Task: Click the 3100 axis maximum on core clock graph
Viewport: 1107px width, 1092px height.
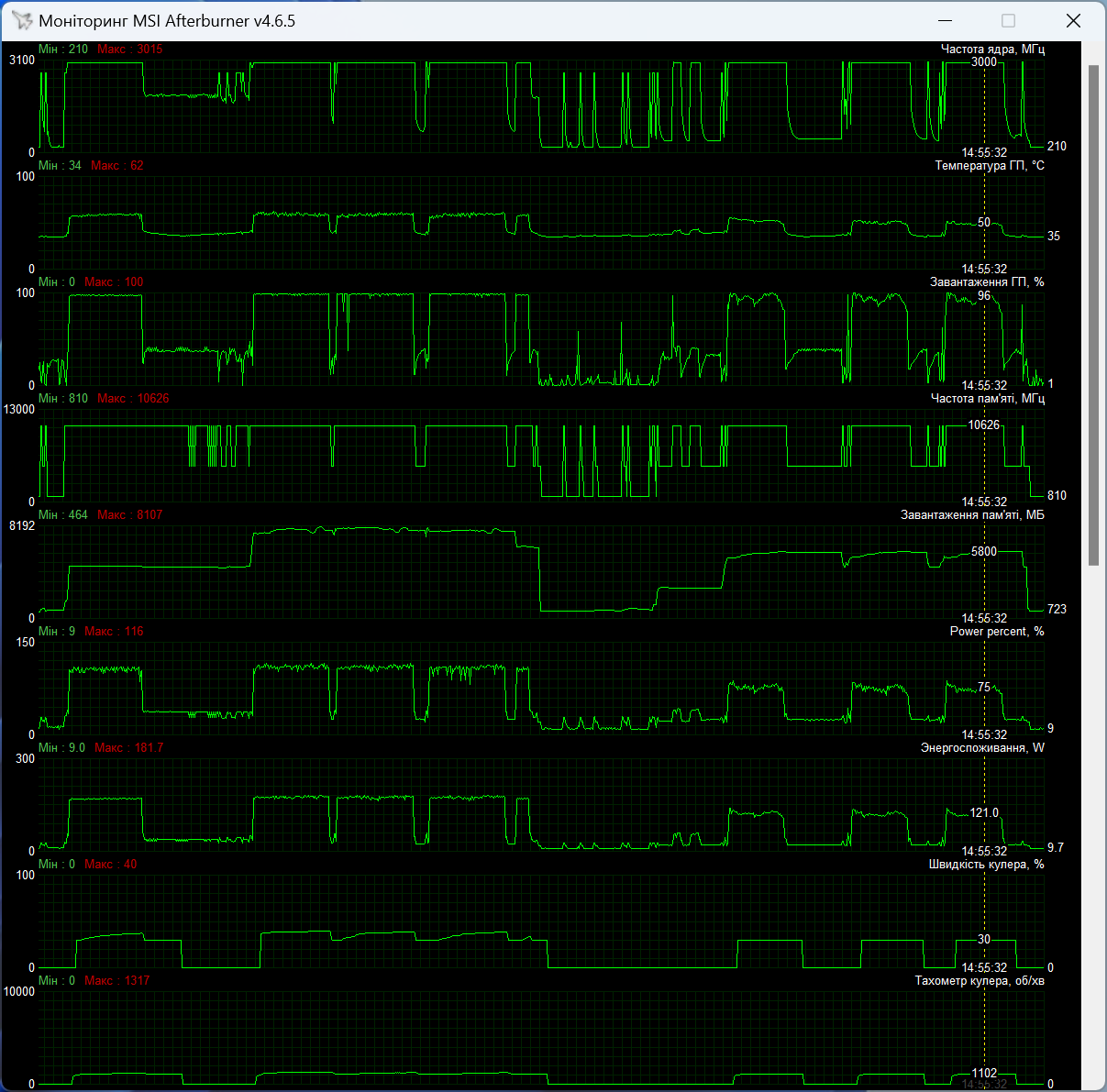Action: (x=22, y=61)
